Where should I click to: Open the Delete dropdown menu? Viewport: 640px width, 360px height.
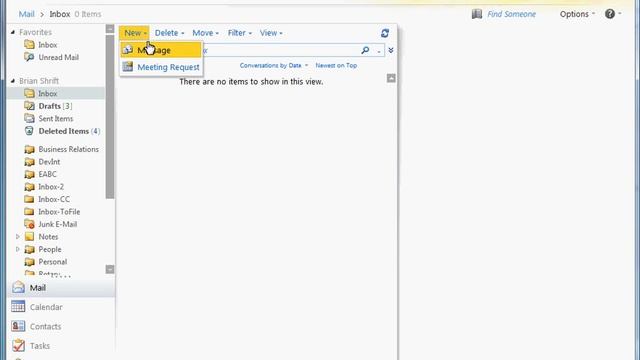[x=169, y=33]
